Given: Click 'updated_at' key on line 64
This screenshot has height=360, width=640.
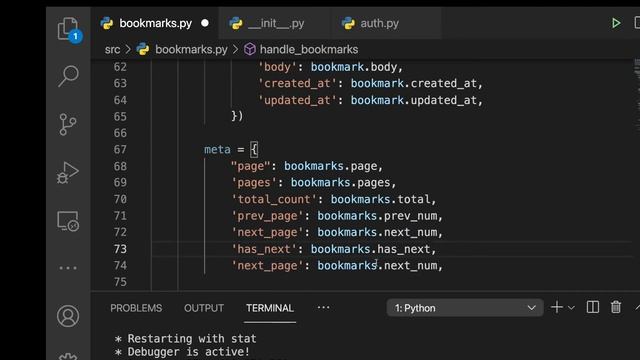Looking at the screenshot, I should (x=300, y=100).
